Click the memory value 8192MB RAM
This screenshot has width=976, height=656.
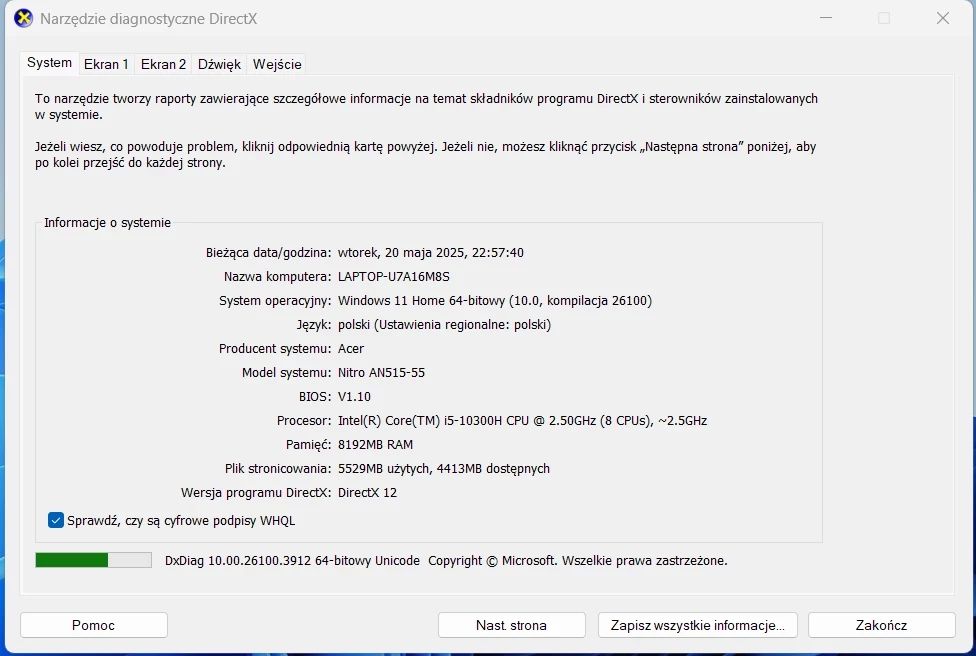375,444
